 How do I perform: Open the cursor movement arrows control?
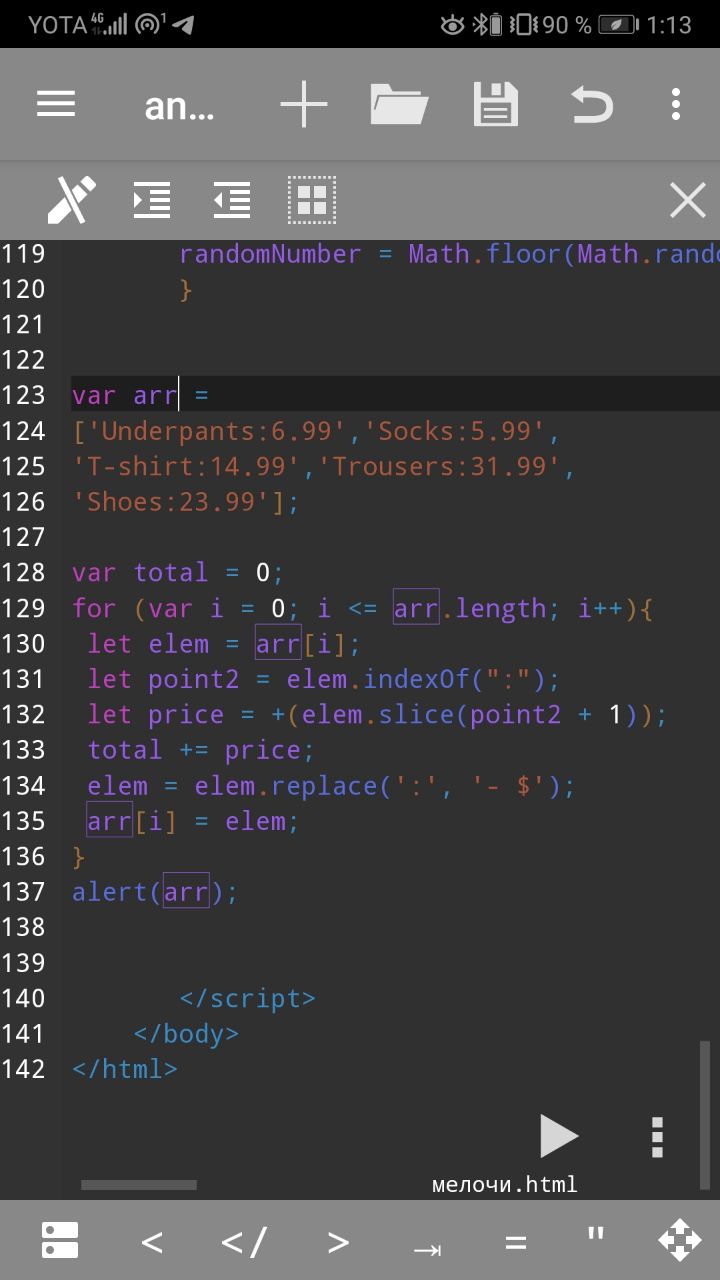pos(680,1240)
